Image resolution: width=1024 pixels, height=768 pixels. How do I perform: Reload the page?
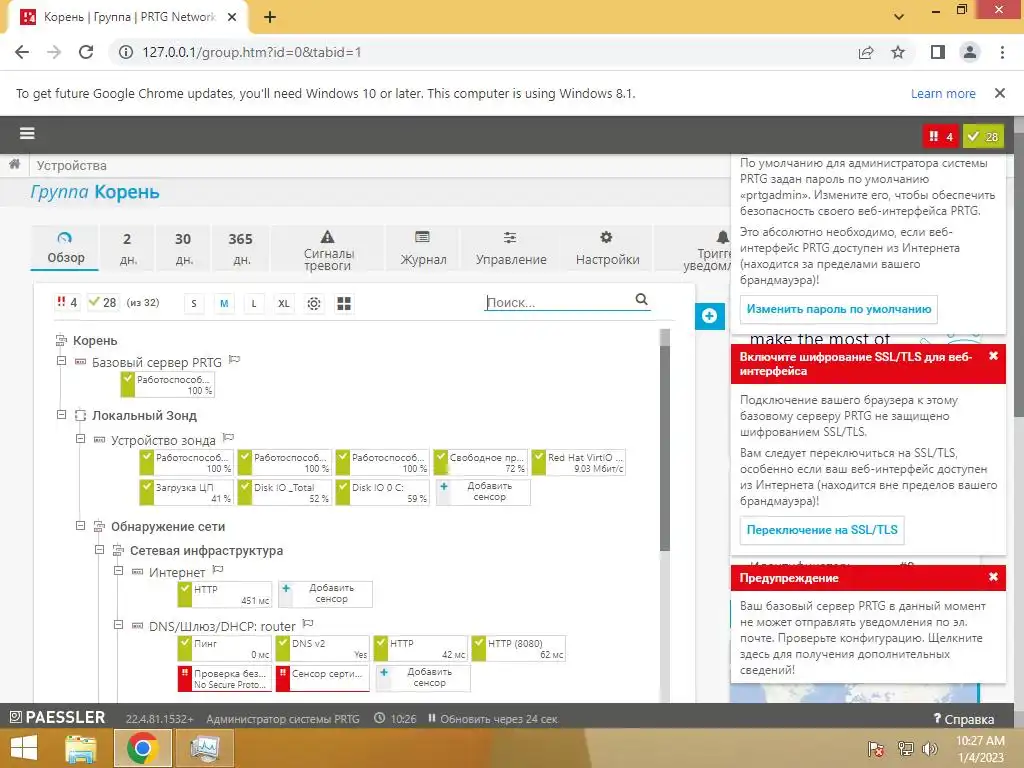tap(86, 52)
